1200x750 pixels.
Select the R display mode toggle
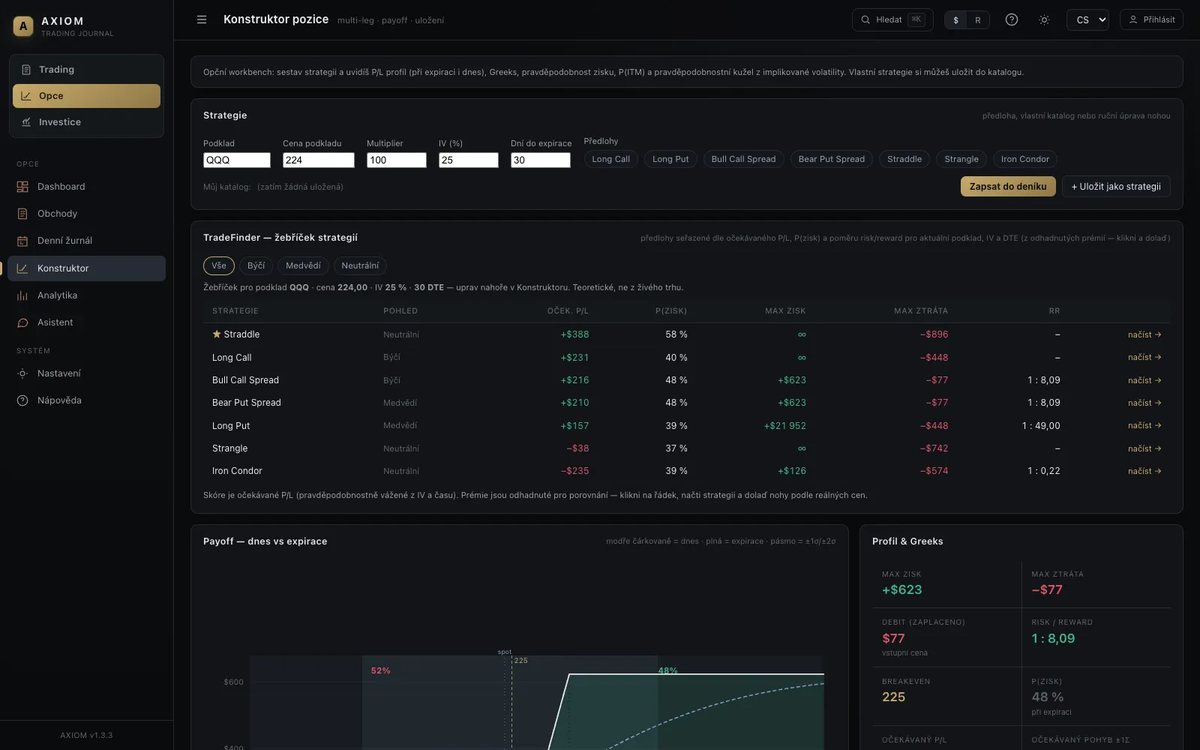978,20
